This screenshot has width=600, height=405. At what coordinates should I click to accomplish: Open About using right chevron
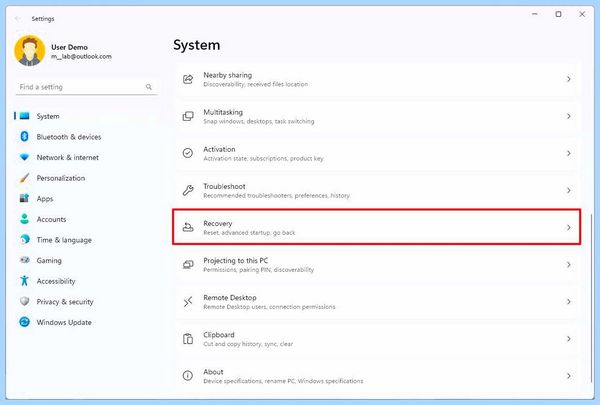coord(569,376)
